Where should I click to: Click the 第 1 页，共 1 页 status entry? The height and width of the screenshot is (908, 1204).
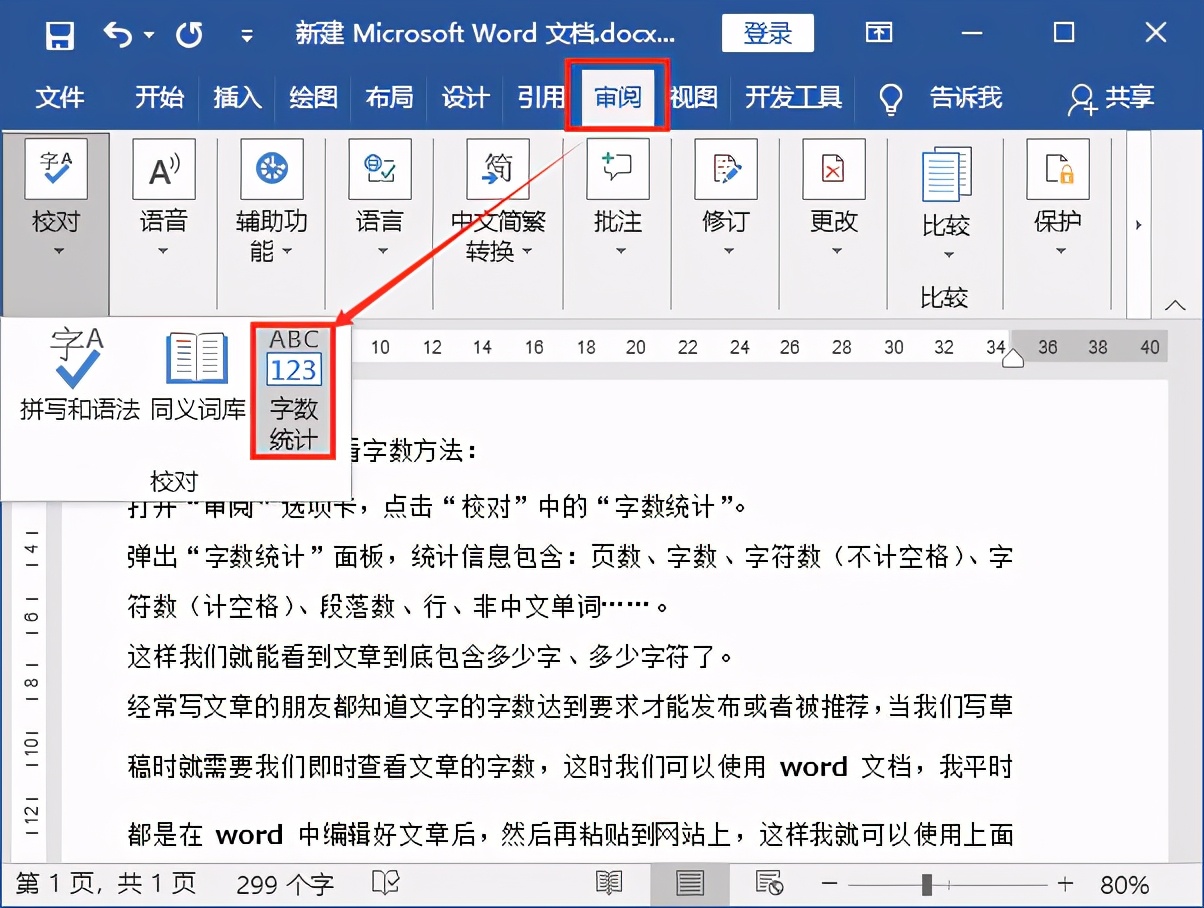coord(106,884)
